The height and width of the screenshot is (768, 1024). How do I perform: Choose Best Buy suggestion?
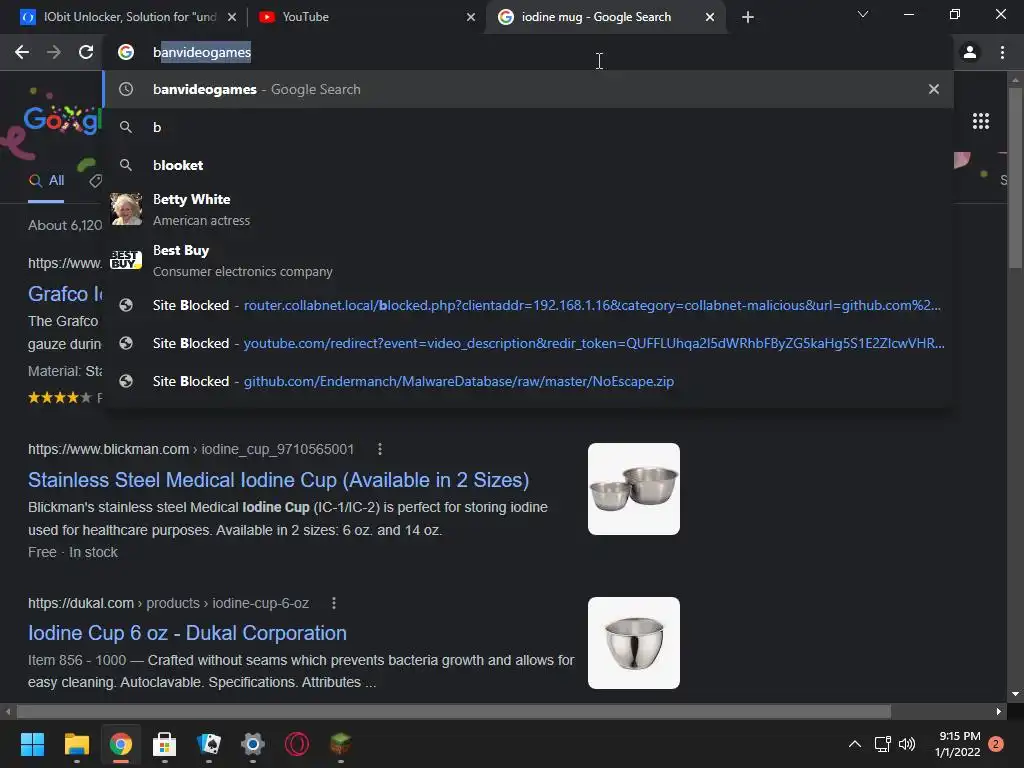[528, 260]
